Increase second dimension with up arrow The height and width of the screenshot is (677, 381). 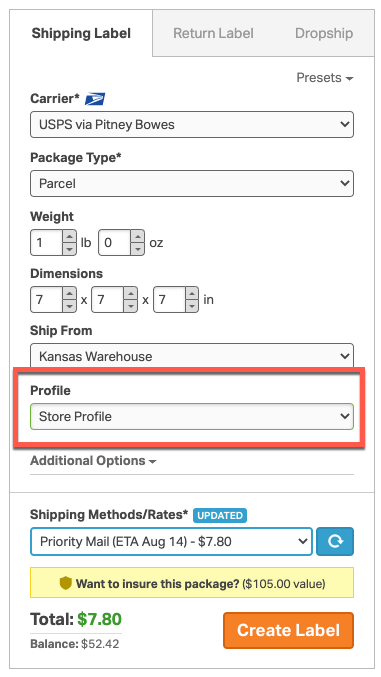[x=130, y=294]
